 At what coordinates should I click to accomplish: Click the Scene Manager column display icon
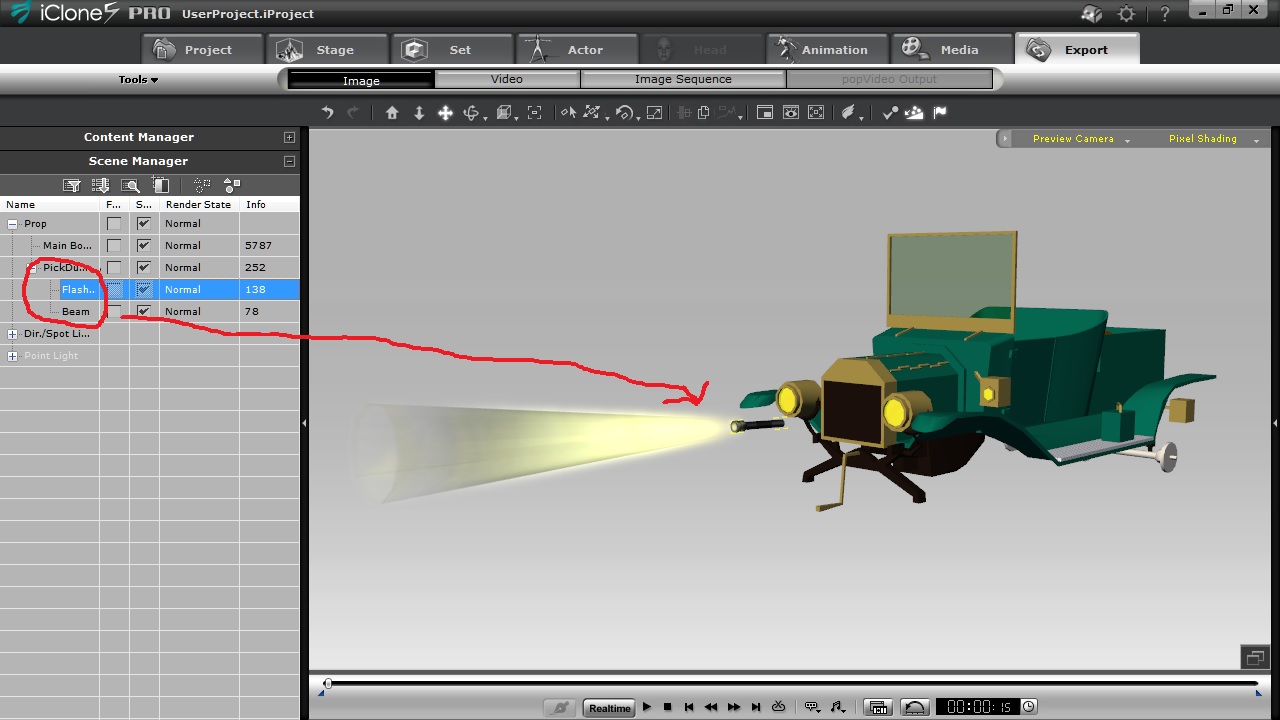tap(160, 185)
